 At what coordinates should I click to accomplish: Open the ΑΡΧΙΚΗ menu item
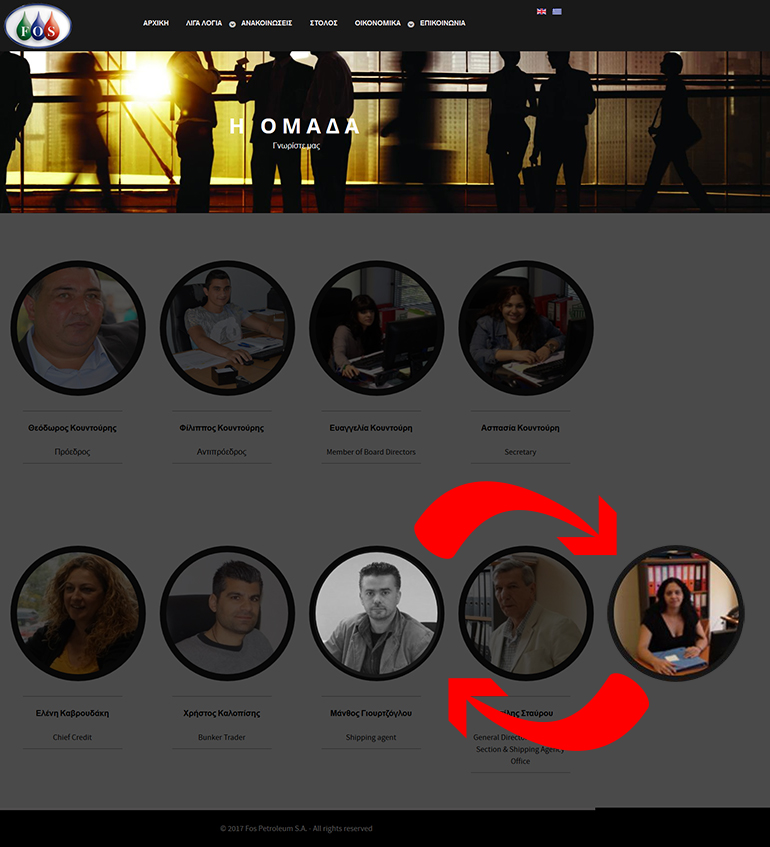[x=156, y=23]
